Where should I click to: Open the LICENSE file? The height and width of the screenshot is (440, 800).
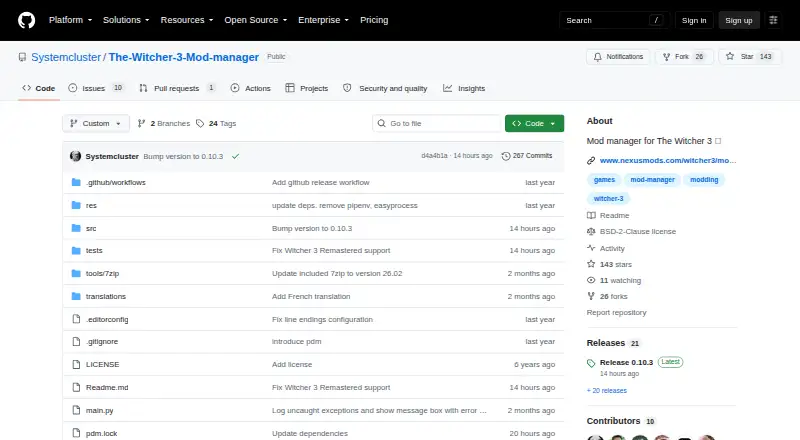(103, 364)
